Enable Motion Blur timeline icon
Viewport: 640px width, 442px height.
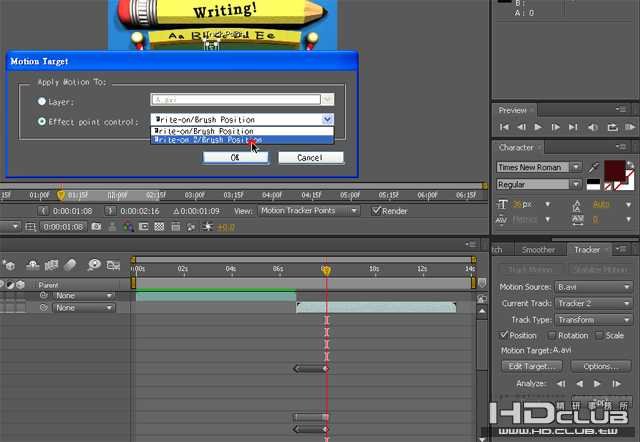click(x=70, y=265)
